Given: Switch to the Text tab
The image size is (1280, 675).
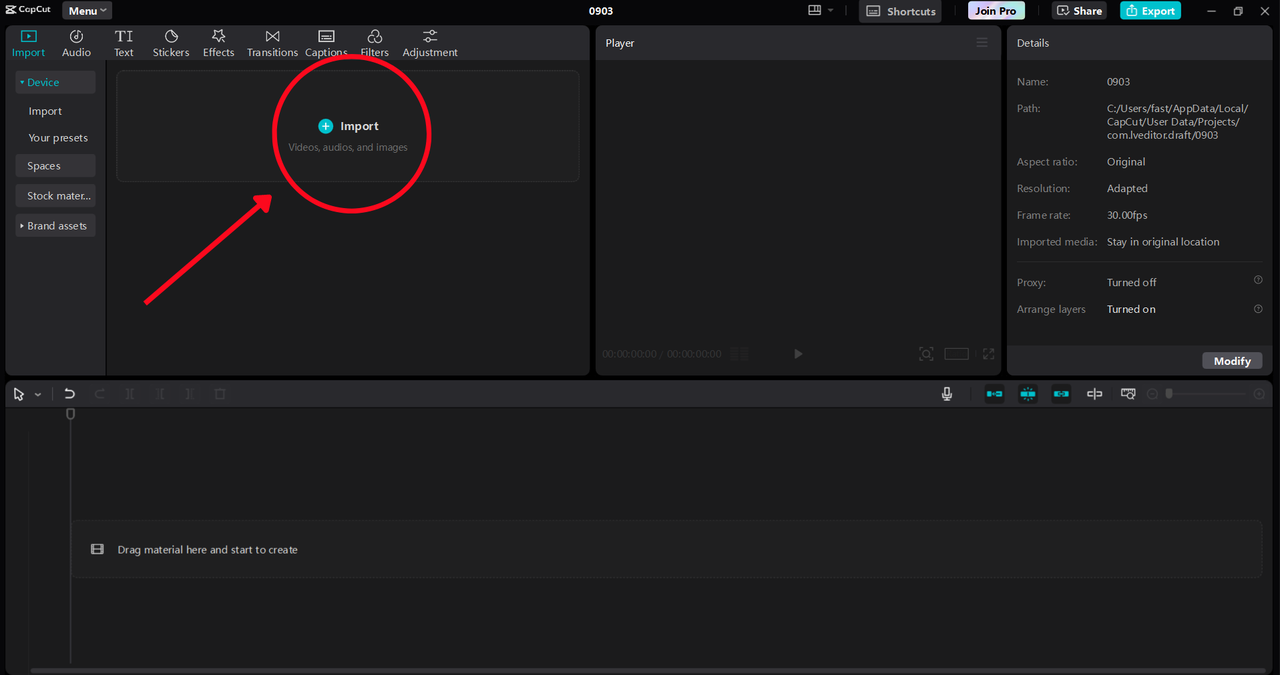Looking at the screenshot, I should click(x=123, y=43).
